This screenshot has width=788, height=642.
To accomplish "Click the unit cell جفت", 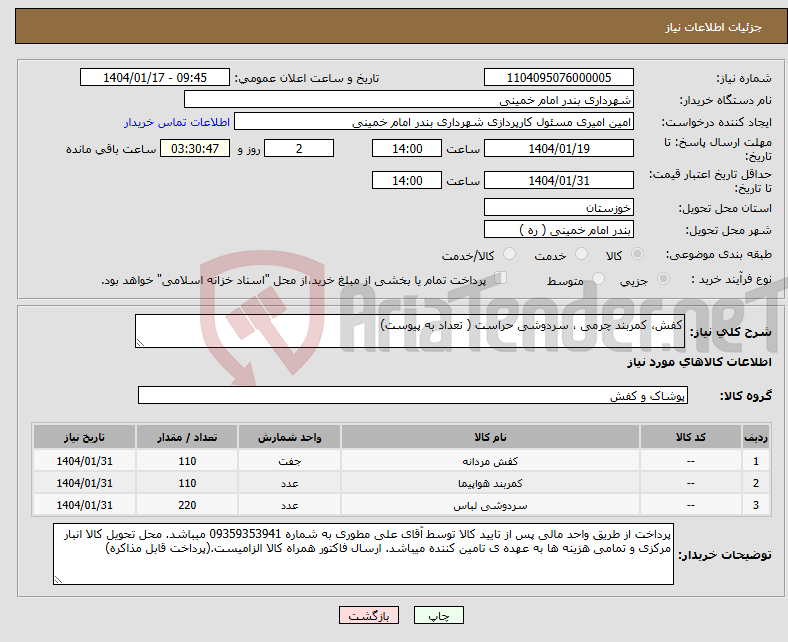I will pyautogui.click(x=289, y=461).
